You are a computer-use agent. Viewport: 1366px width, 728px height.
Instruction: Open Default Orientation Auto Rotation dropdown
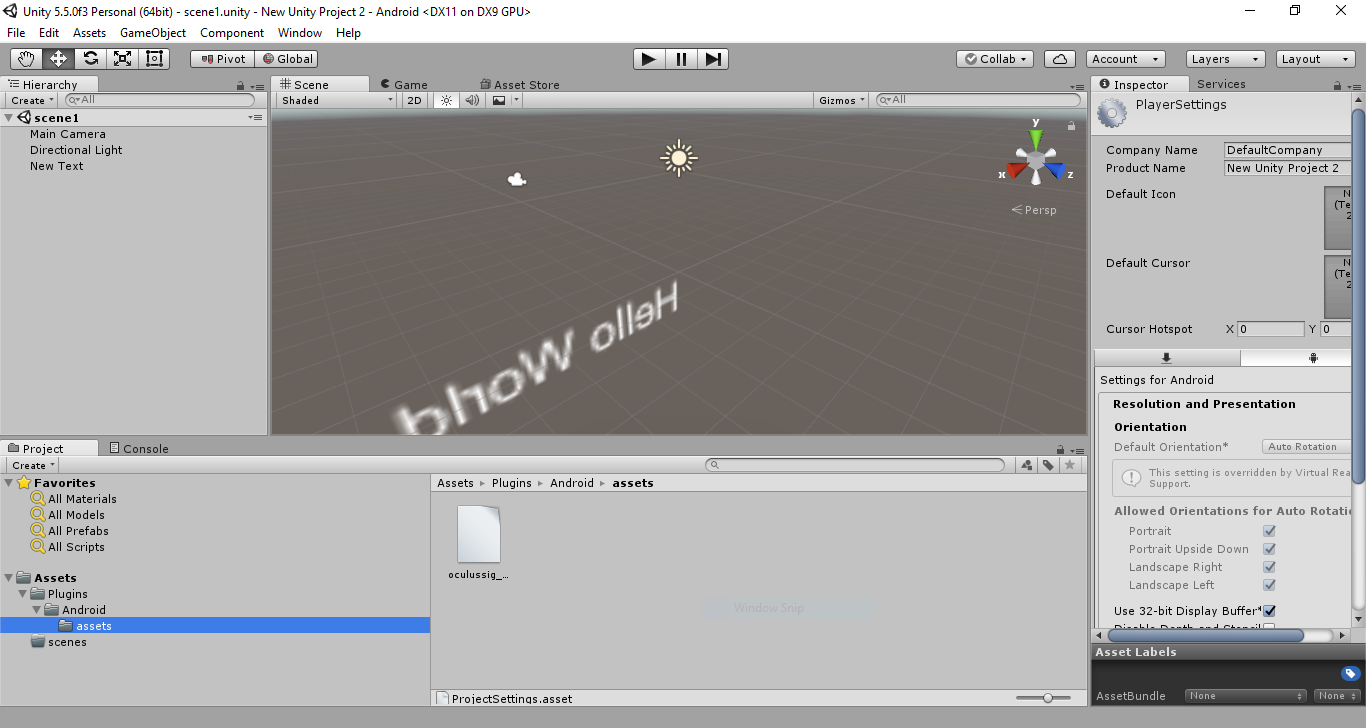[1306, 447]
